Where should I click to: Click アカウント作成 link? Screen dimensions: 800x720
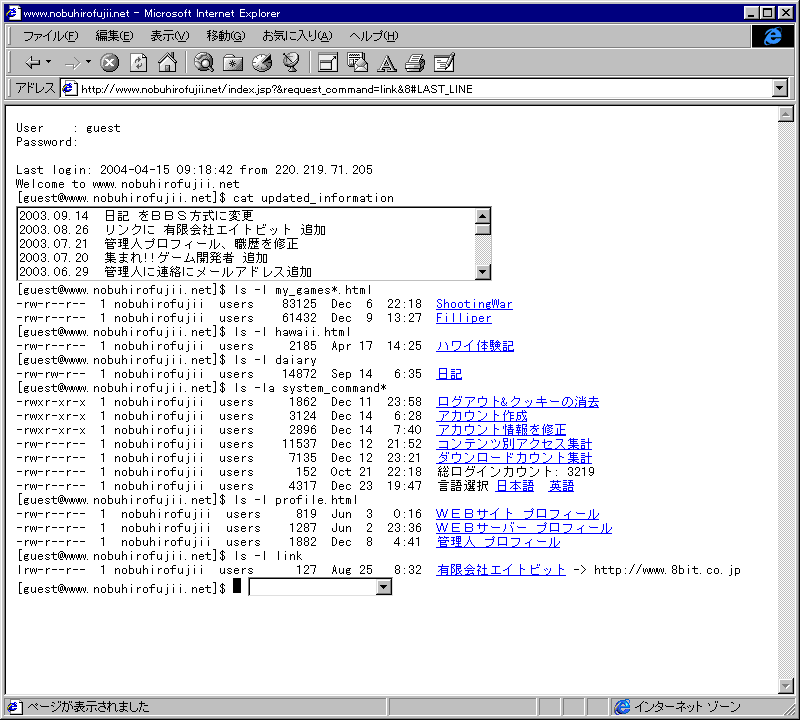[482, 416]
